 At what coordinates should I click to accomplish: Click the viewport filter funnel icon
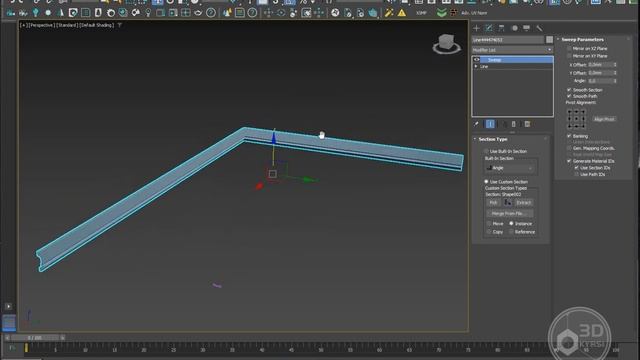(x=120, y=25)
